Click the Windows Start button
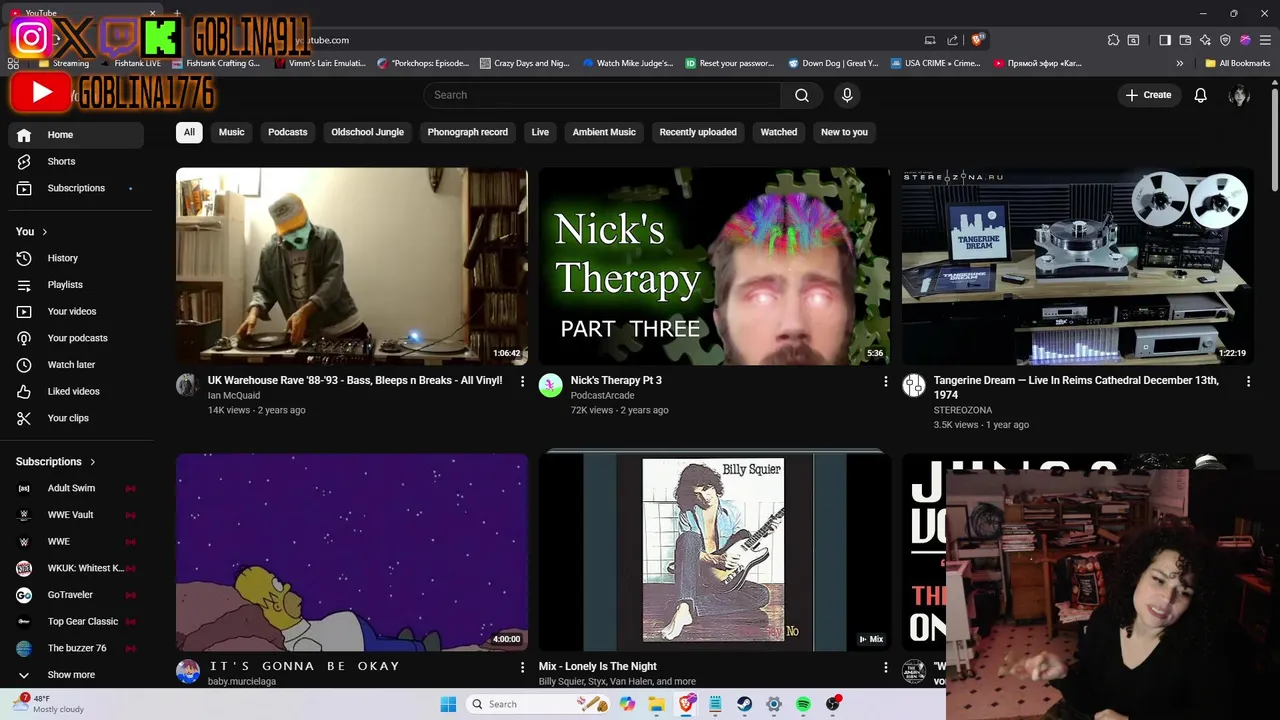This screenshot has width=1280, height=720. [448, 704]
